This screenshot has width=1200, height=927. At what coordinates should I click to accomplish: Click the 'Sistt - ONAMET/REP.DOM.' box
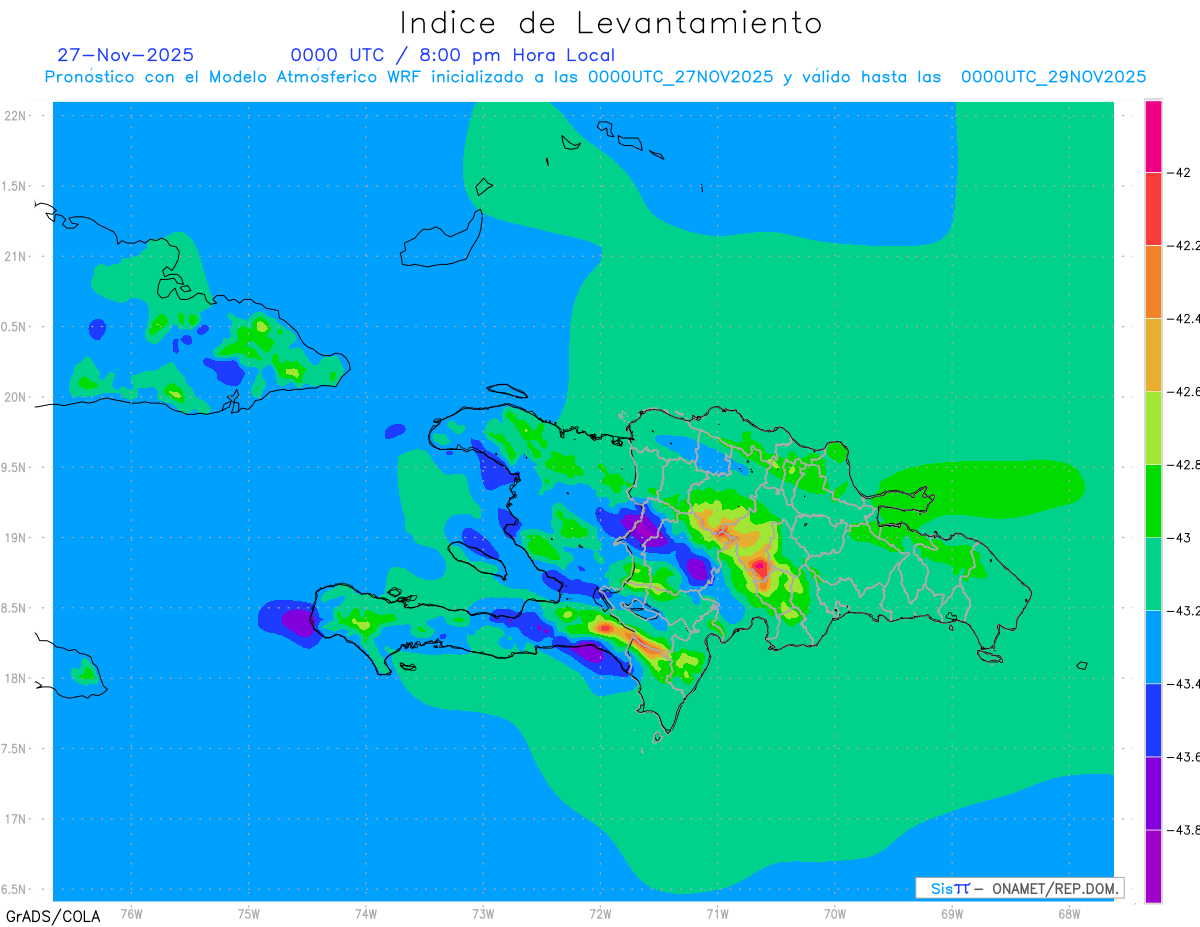coord(1020,888)
